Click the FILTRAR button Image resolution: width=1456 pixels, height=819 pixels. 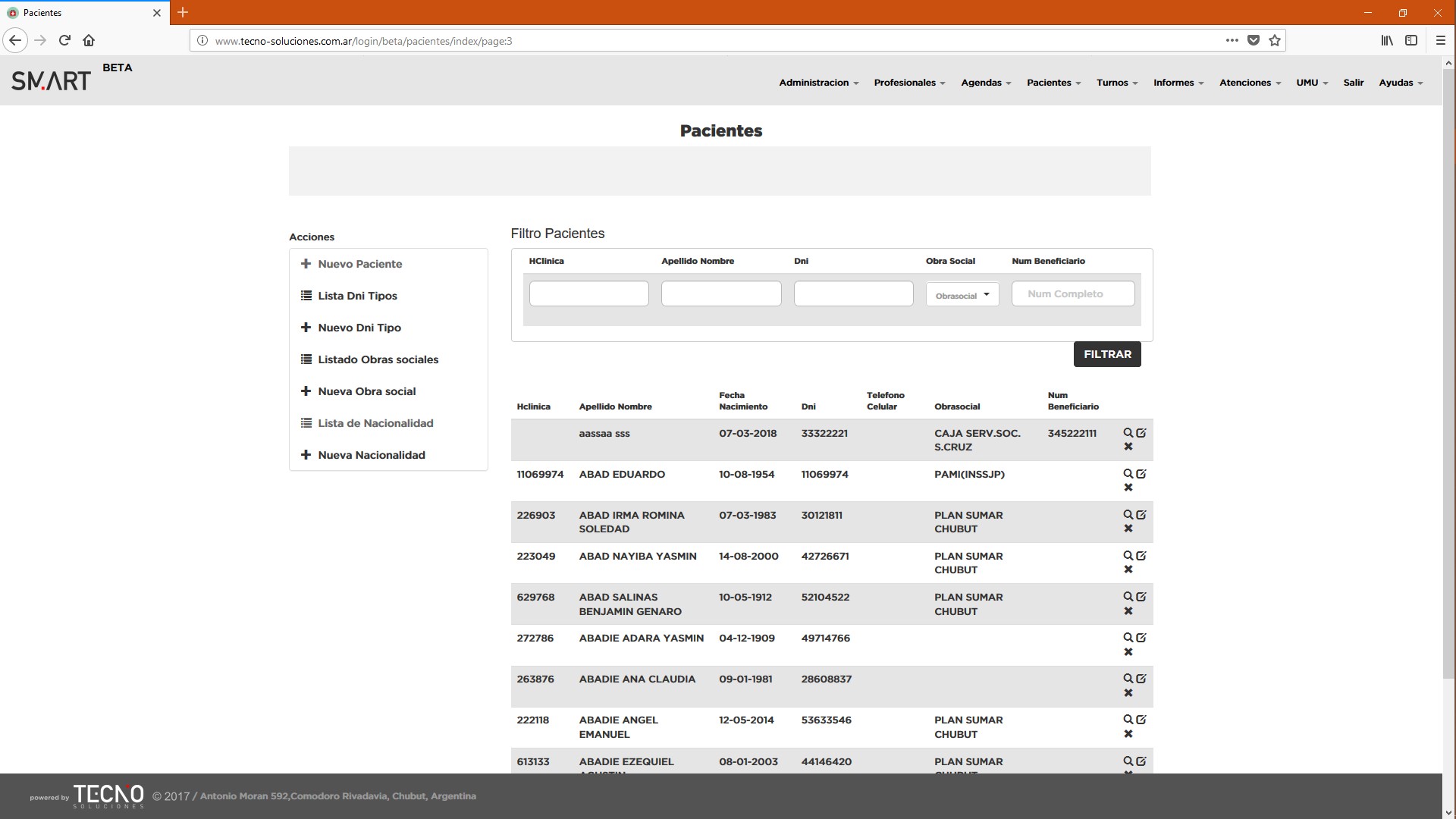[x=1107, y=354]
